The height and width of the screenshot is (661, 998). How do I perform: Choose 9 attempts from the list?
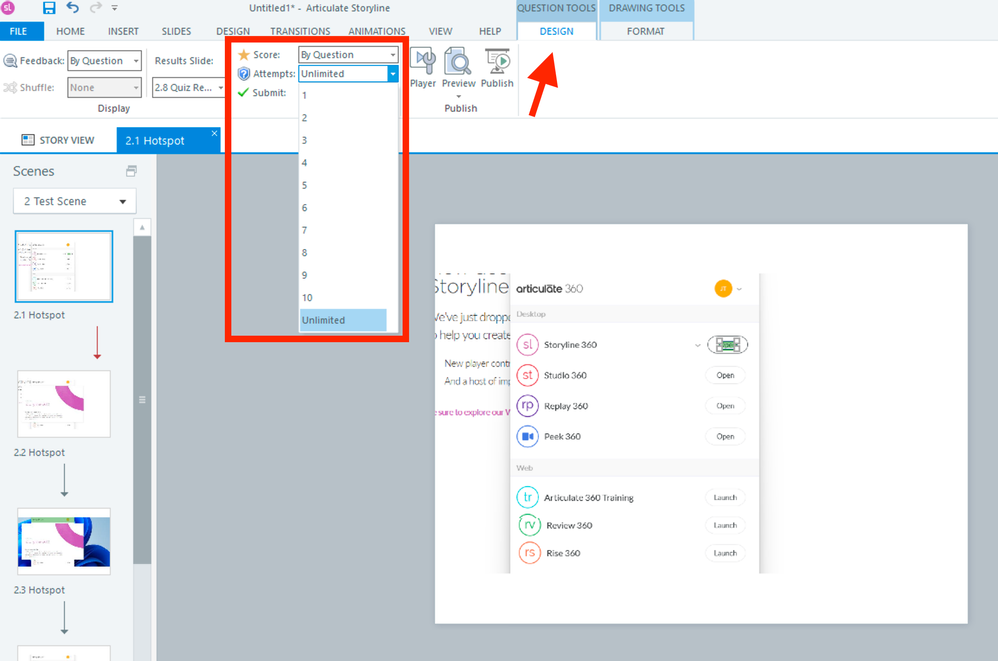click(x=343, y=275)
